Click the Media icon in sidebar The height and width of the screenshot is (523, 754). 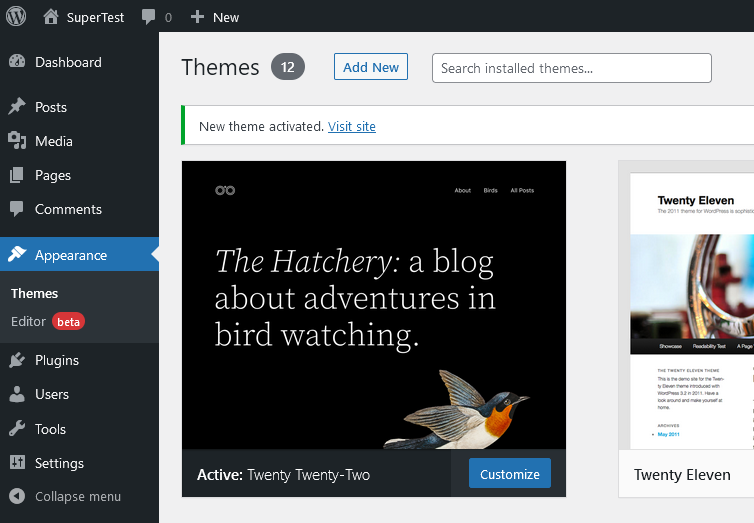(17, 141)
